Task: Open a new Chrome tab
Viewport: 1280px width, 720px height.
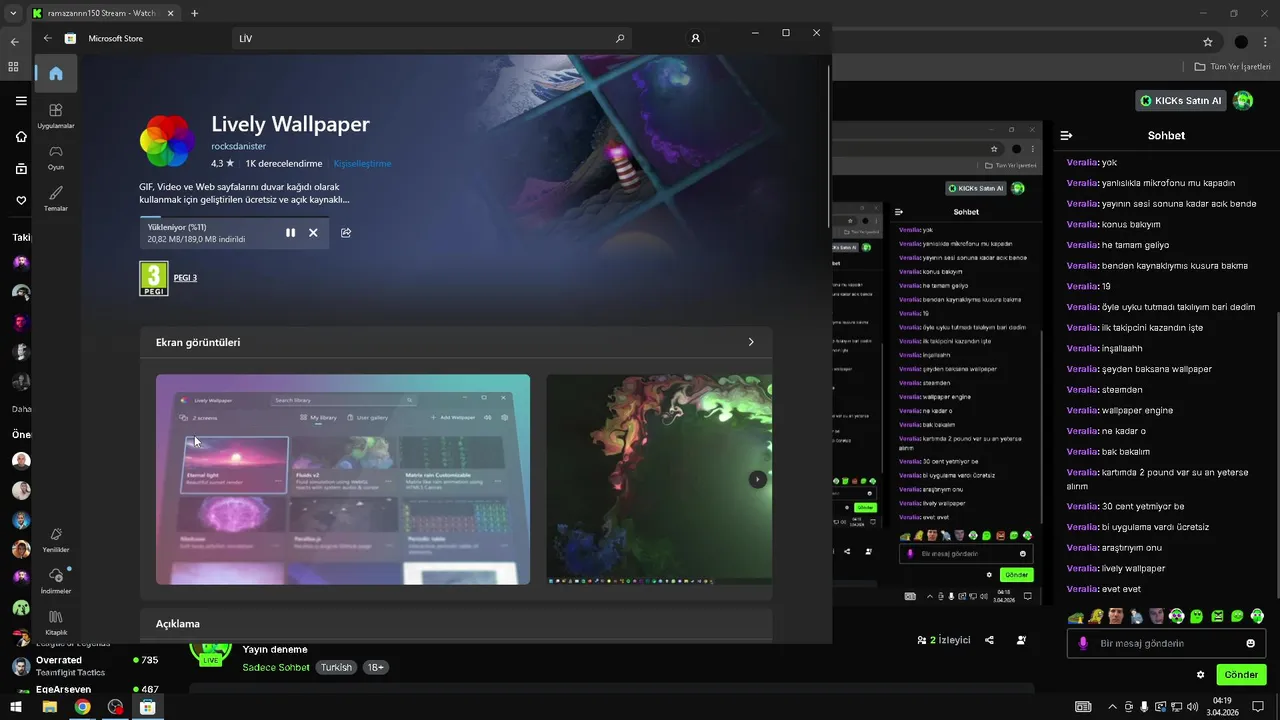Action: pos(194,13)
